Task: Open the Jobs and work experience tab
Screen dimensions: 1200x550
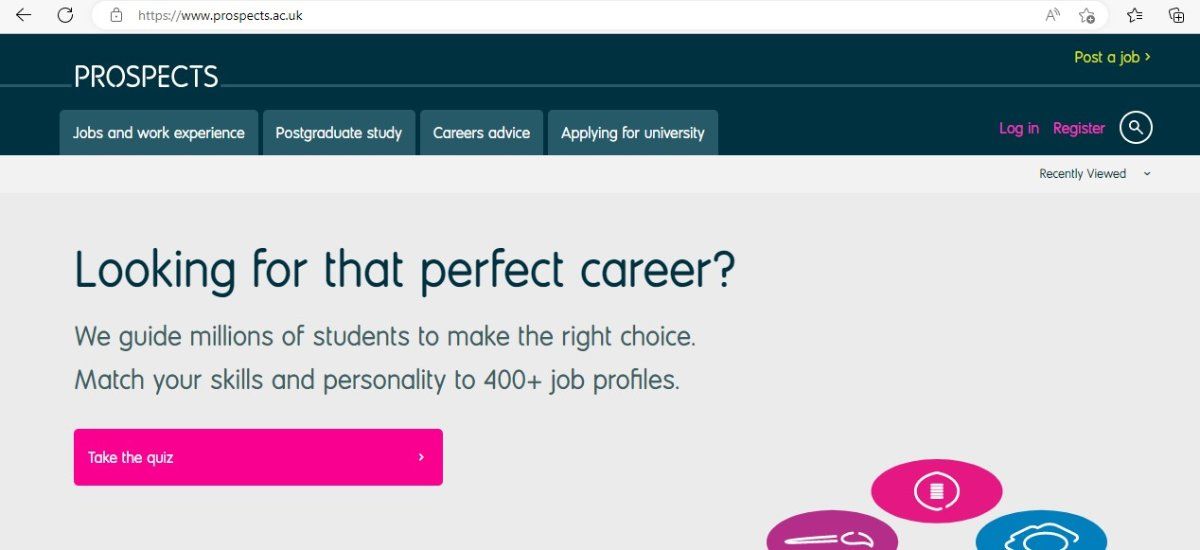Action: tap(159, 133)
